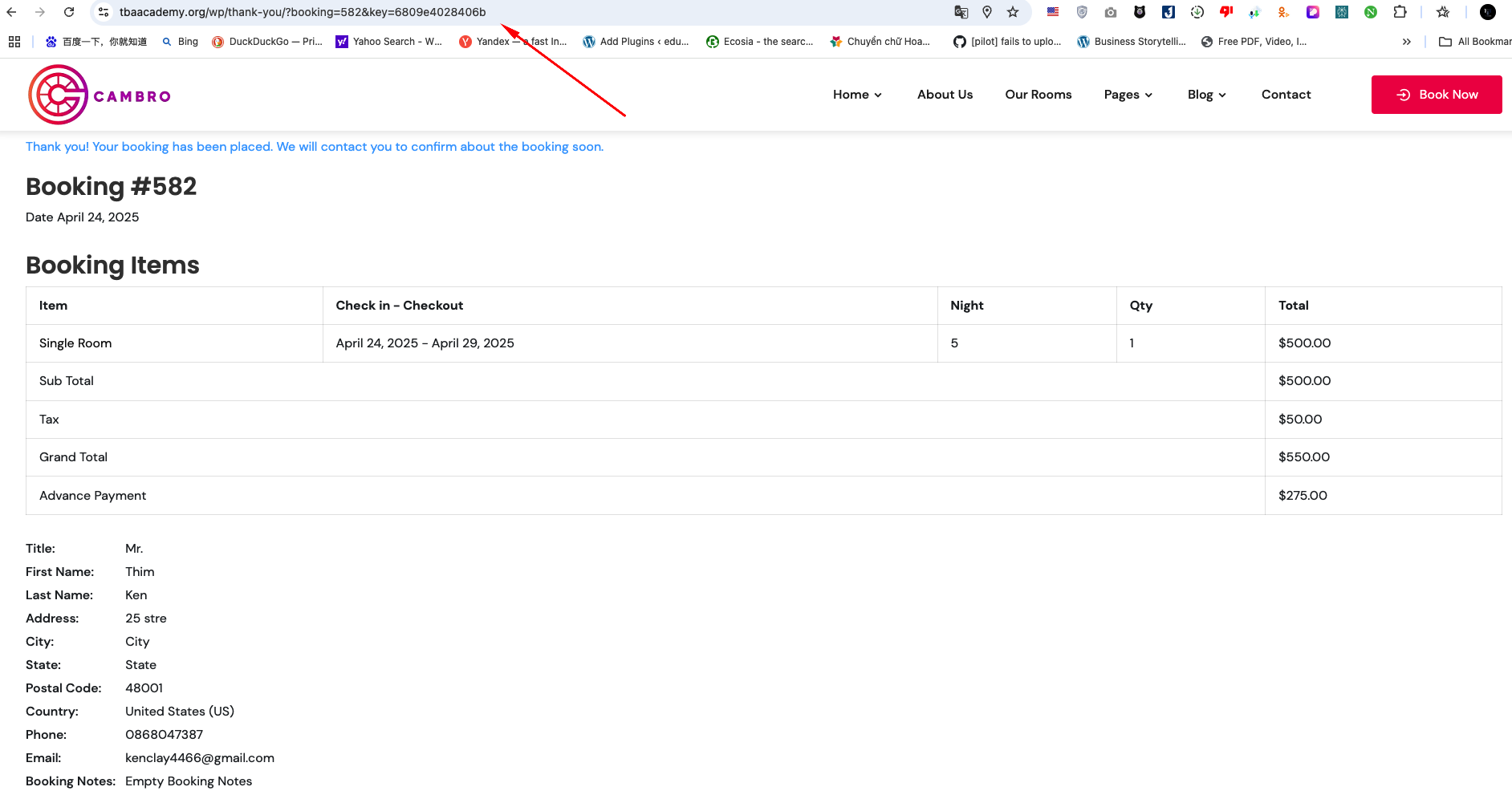The height and width of the screenshot is (795, 1512).
Task: Open the Add Plugins bookmark
Action: (x=636, y=42)
